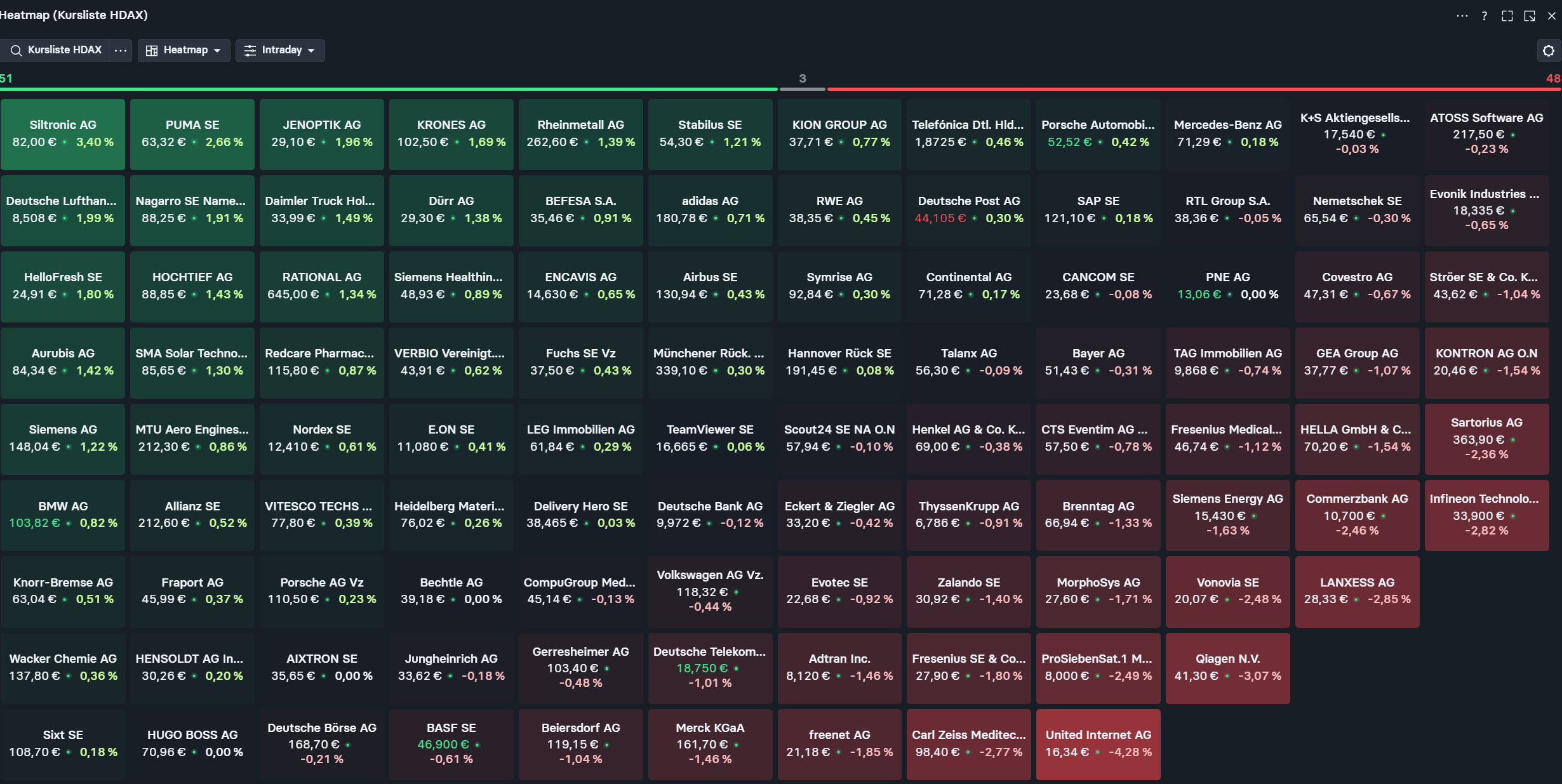Open the Volkswagen AG Vz. tile

(x=711, y=592)
